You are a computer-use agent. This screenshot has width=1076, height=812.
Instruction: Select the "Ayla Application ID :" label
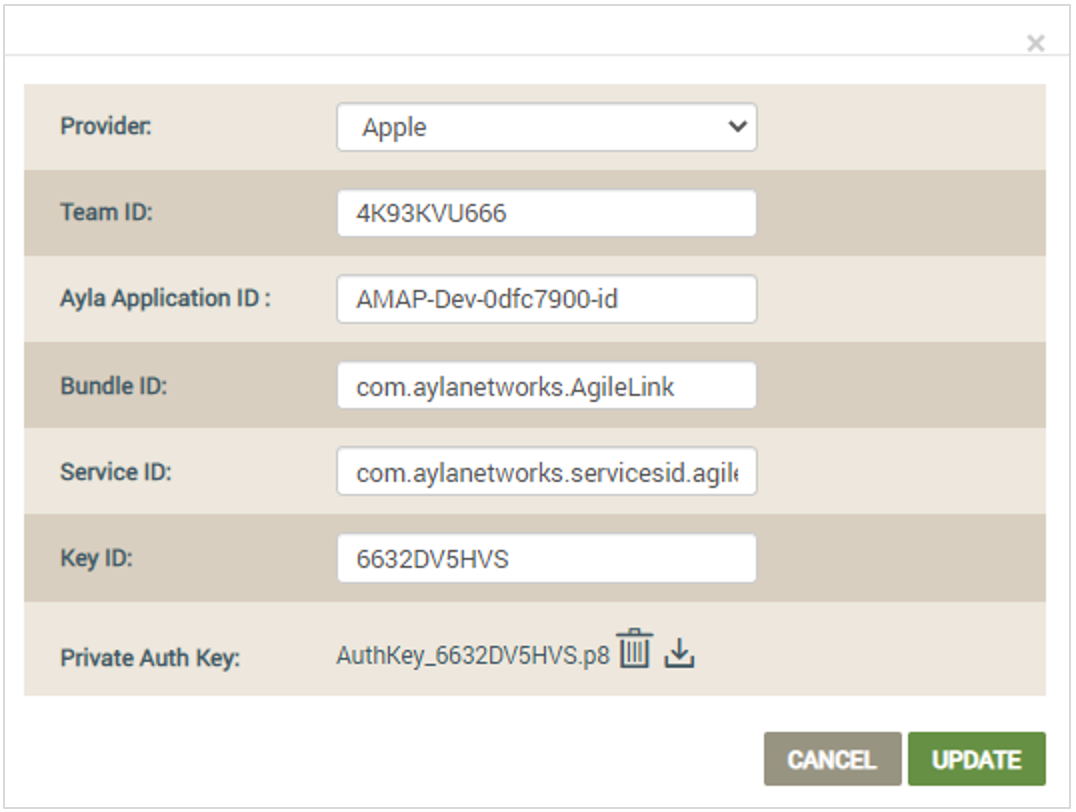(165, 299)
